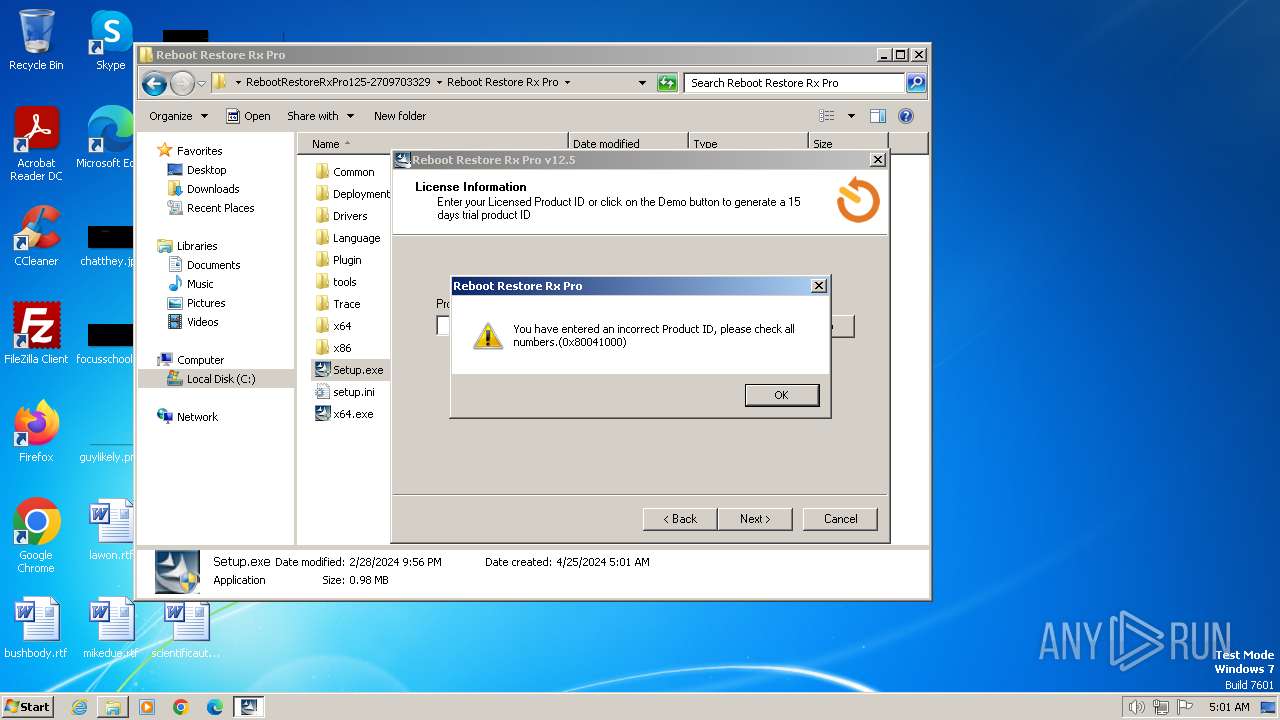1280x720 pixels.
Task: Click the taskbar clock showing 5:01 AM
Action: 1229,707
